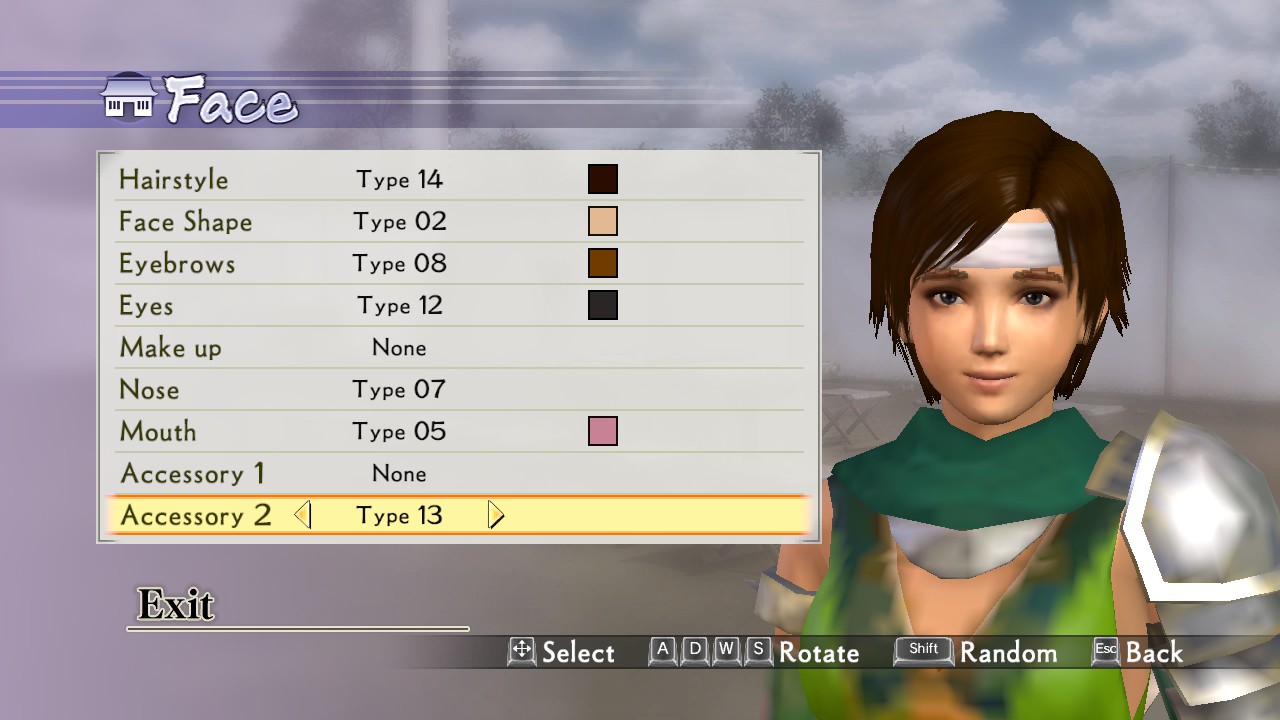1280x720 pixels.
Task: Click the house icon beside Face title
Action: point(129,97)
